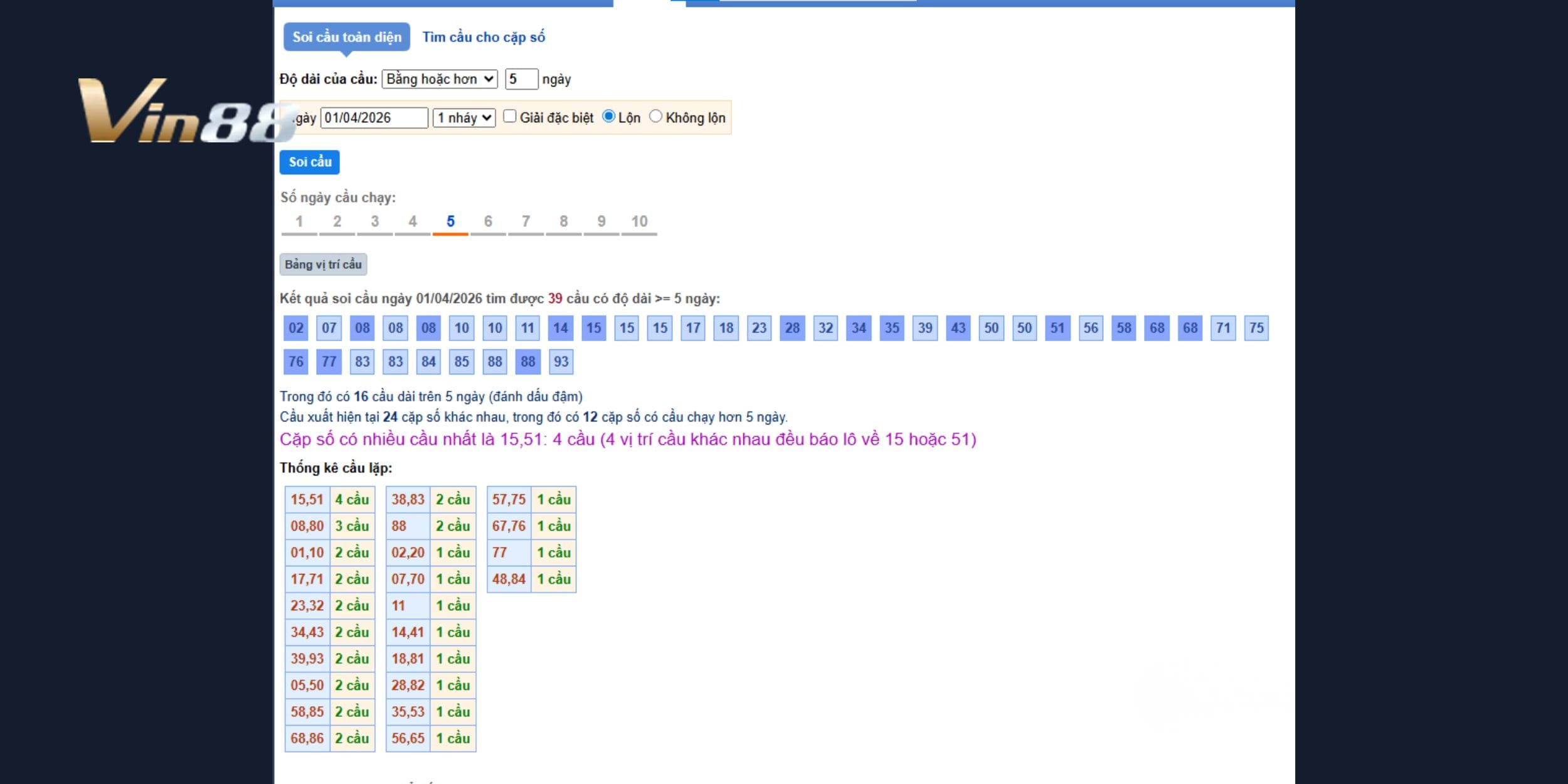The height and width of the screenshot is (784, 1568).
Task: Open the 1 nháy dropdown
Action: [x=464, y=118]
